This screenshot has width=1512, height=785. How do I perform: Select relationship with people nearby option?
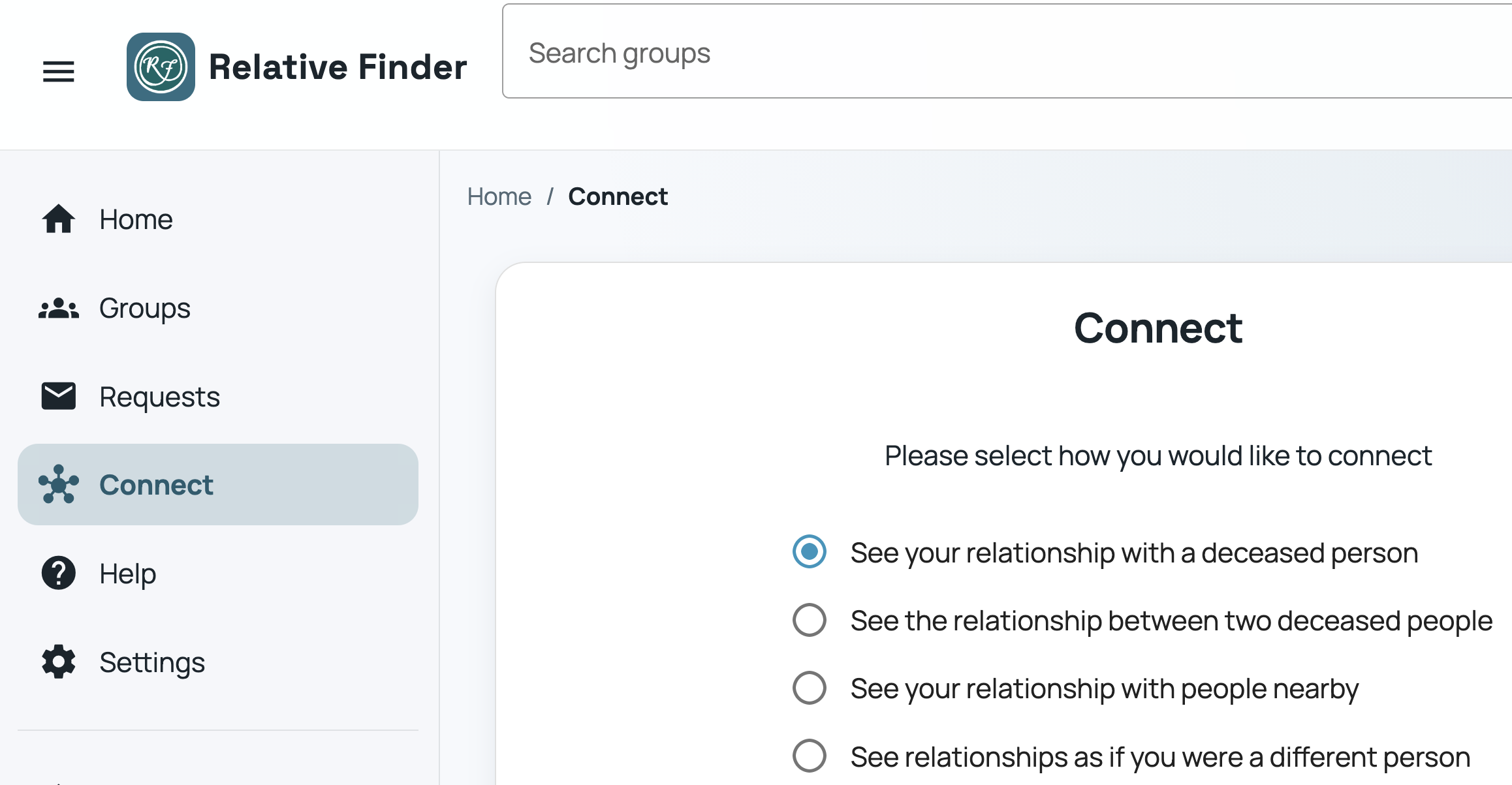[x=810, y=688]
